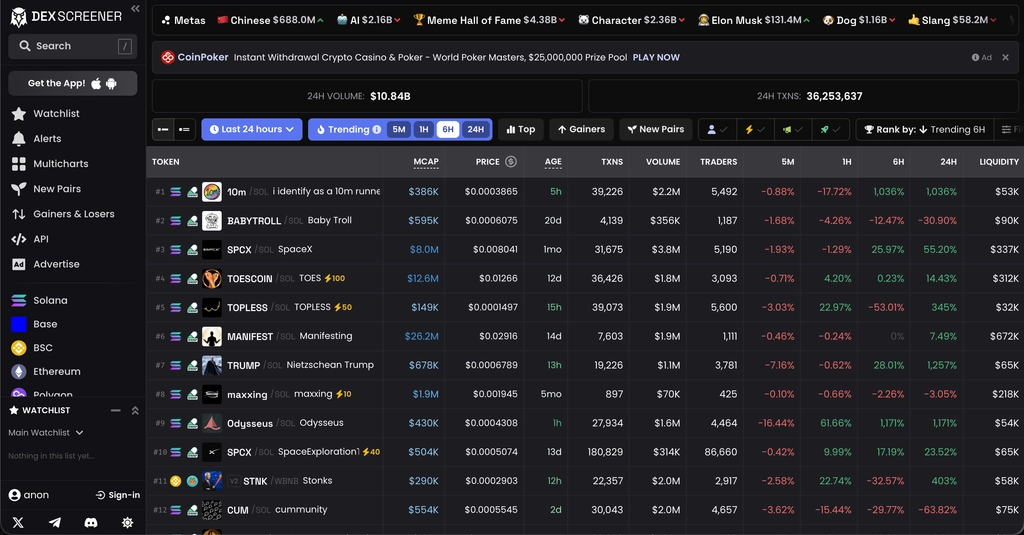Open the STNK Stonks row
This screenshot has width=1024, height=535.
point(585,481)
